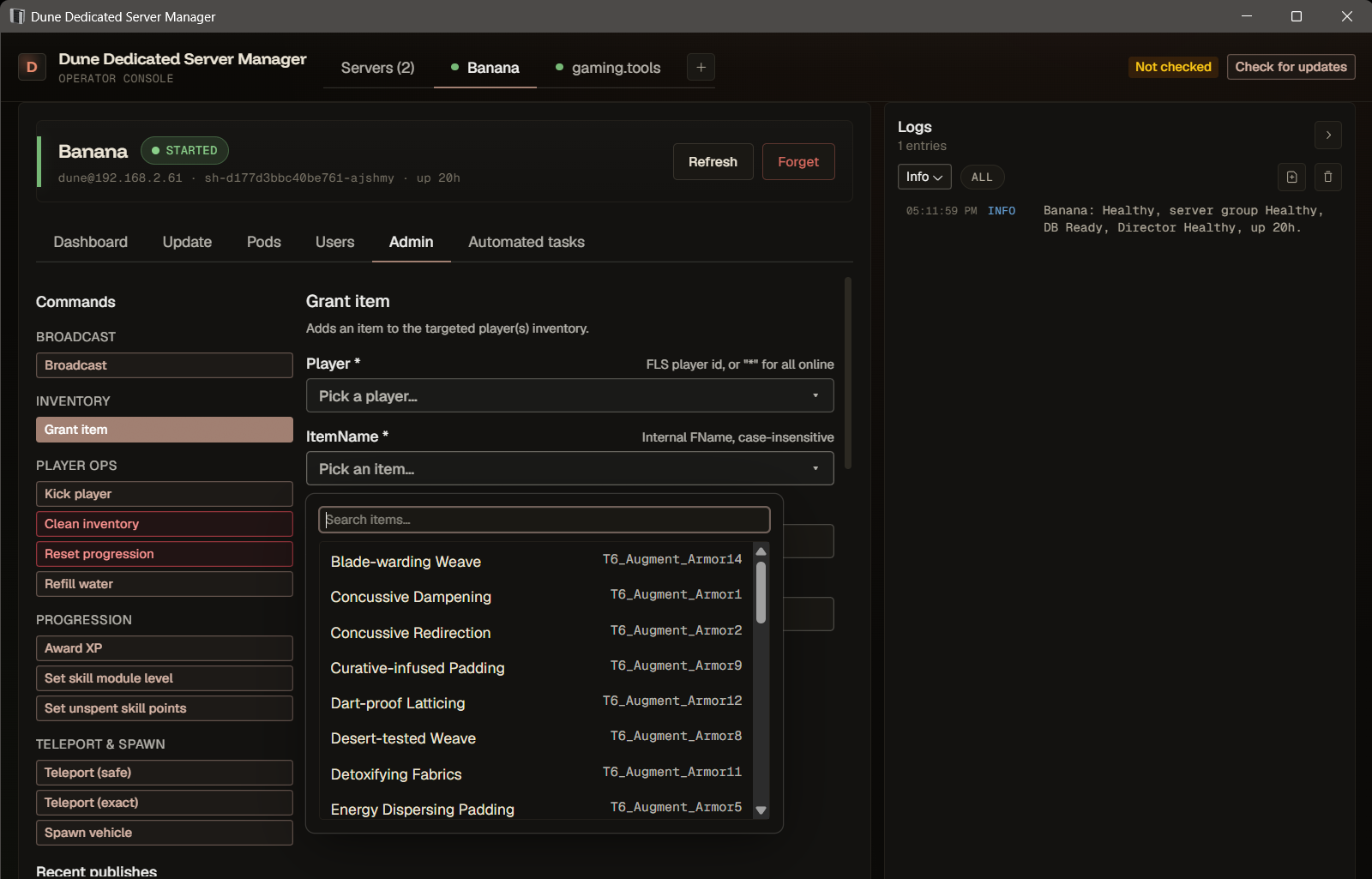Viewport: 1372px width, 879px height.
Task: Select the Admin tab
Action: click(412, 242)
